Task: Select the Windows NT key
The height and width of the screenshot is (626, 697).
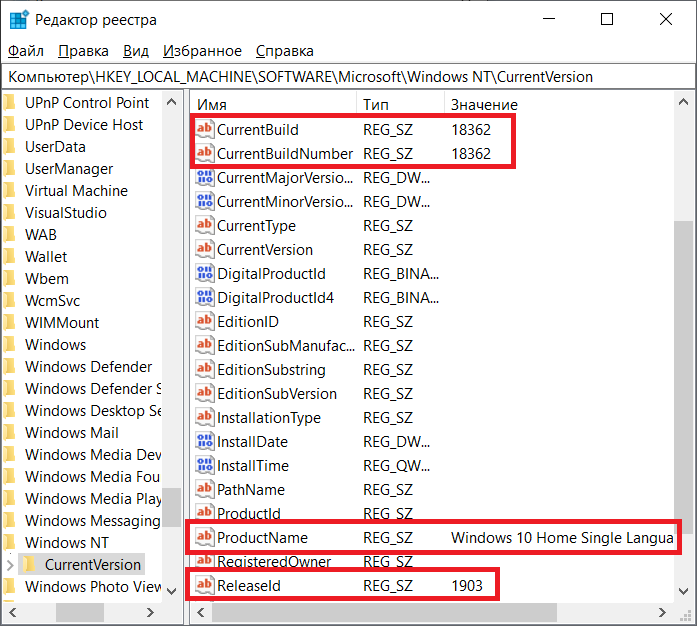Action: tap(67, 543)
